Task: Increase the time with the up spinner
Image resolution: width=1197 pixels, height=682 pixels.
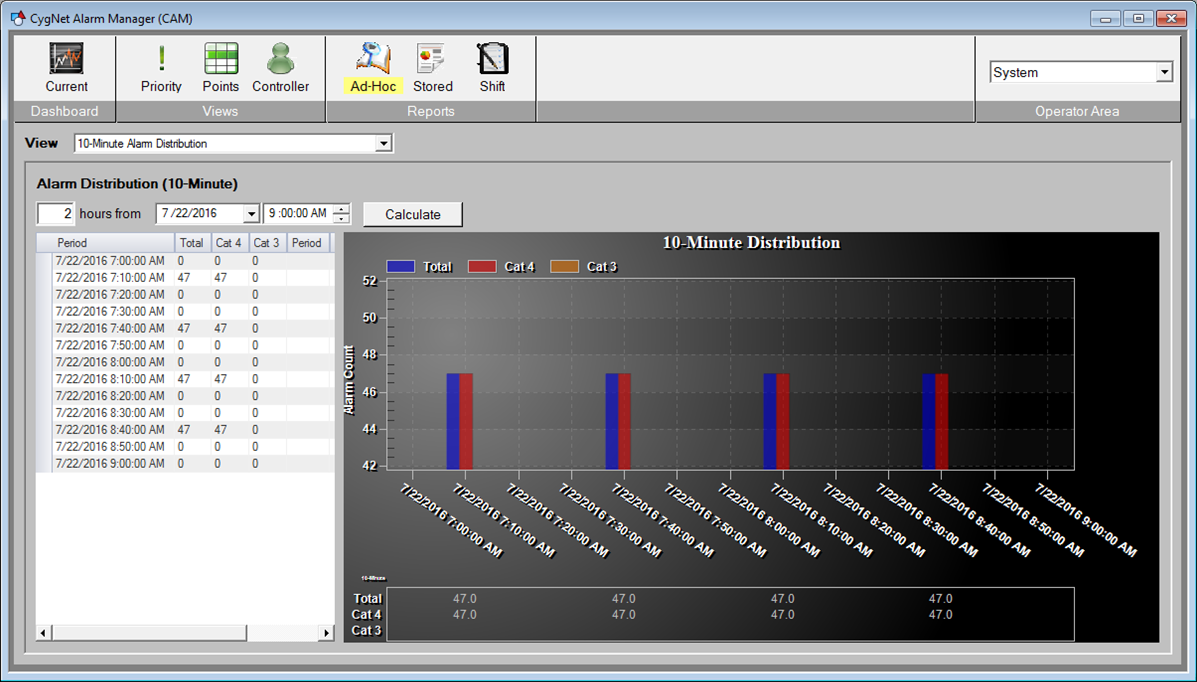Action: tap(342, 208)
